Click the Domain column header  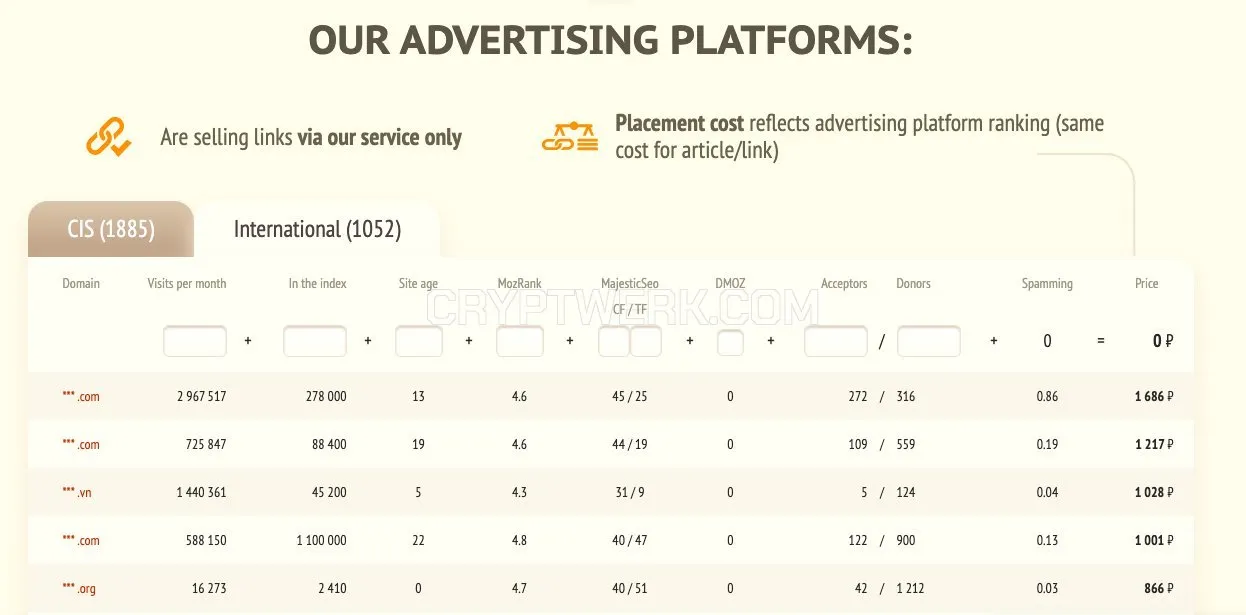pos(81,284)
